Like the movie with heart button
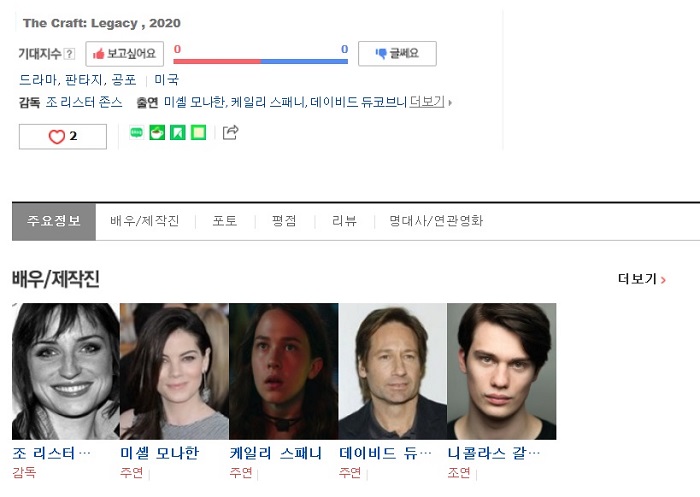 tap(63, 136)
